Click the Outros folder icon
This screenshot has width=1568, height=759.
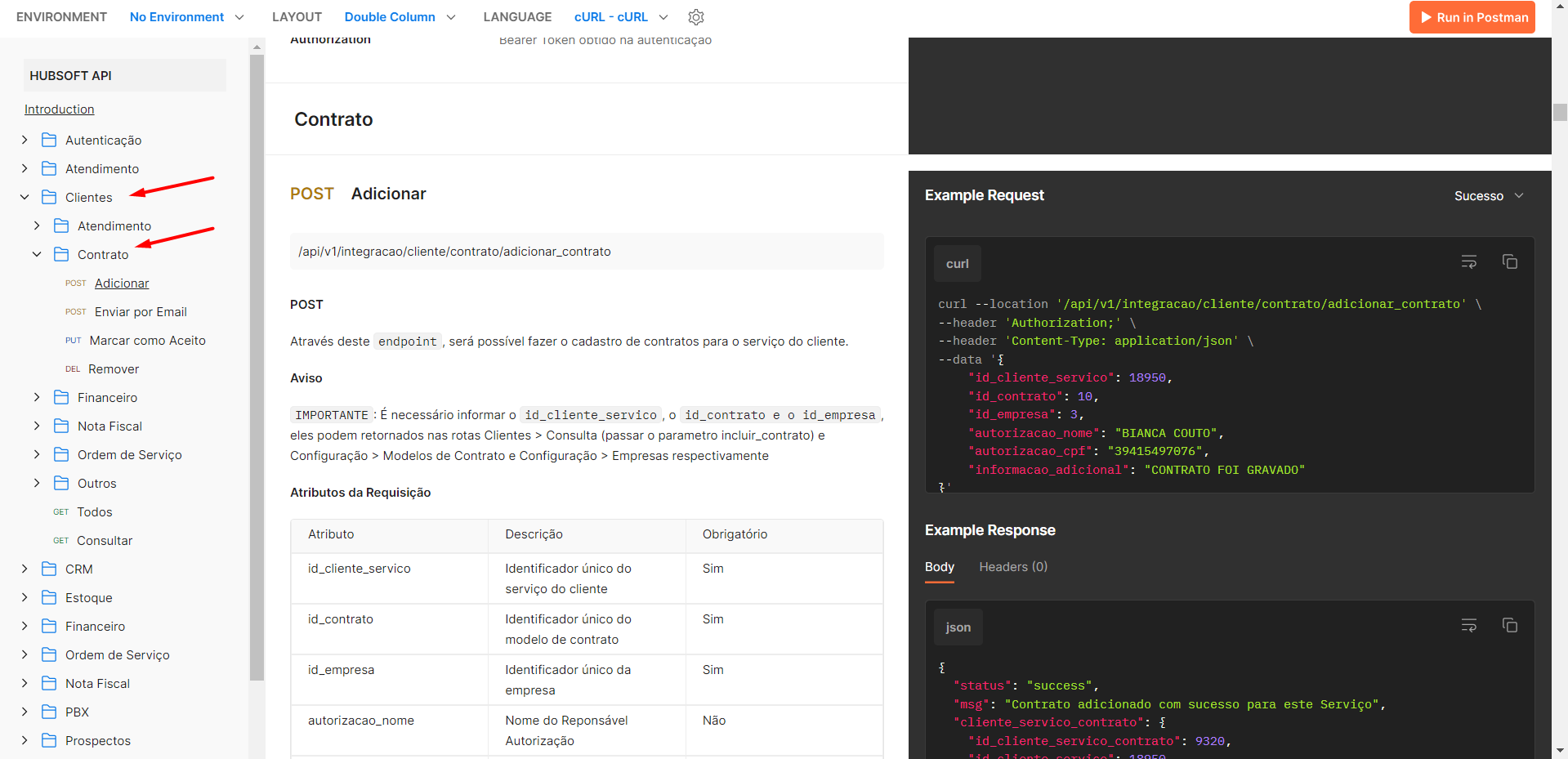tap(61, 483)
